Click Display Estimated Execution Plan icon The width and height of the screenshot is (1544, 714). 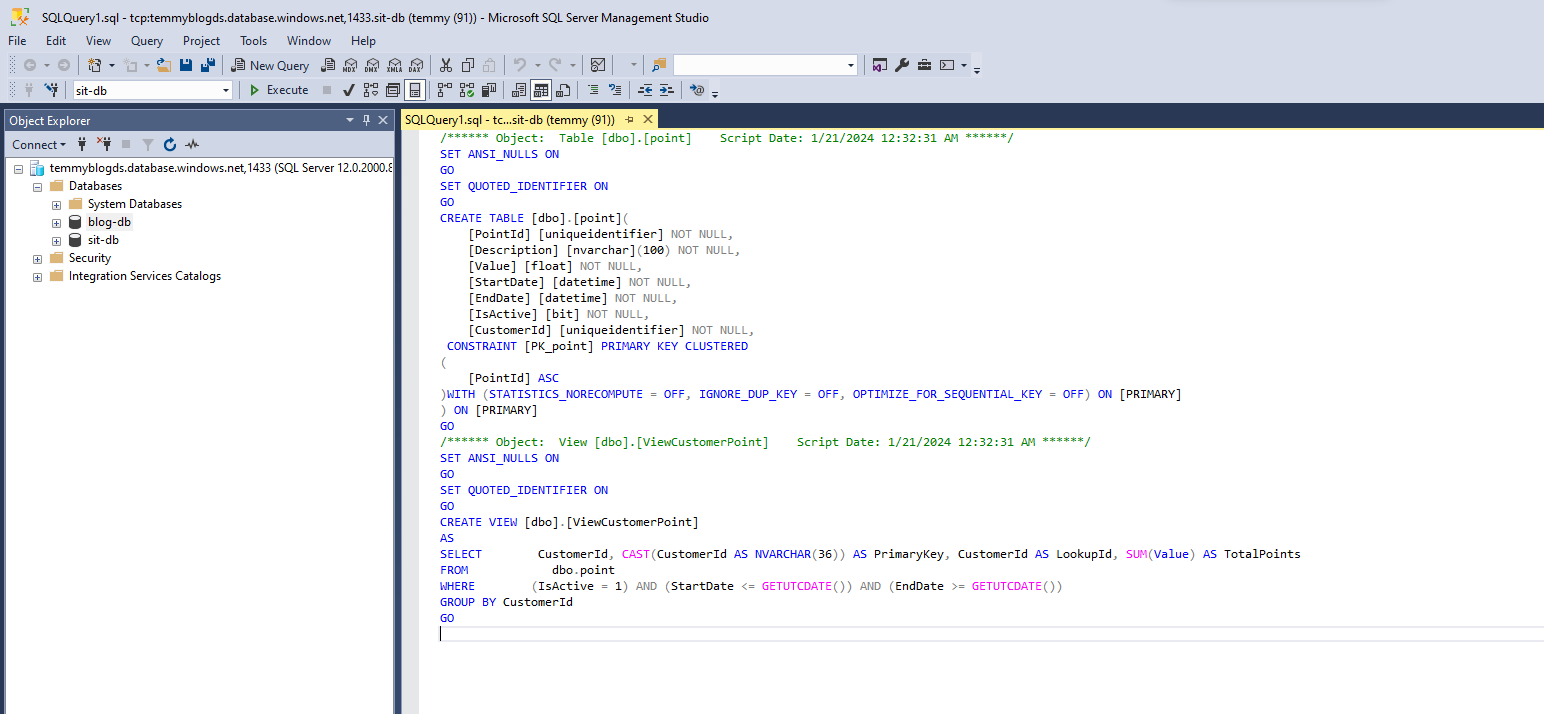[x=371, y=90]
